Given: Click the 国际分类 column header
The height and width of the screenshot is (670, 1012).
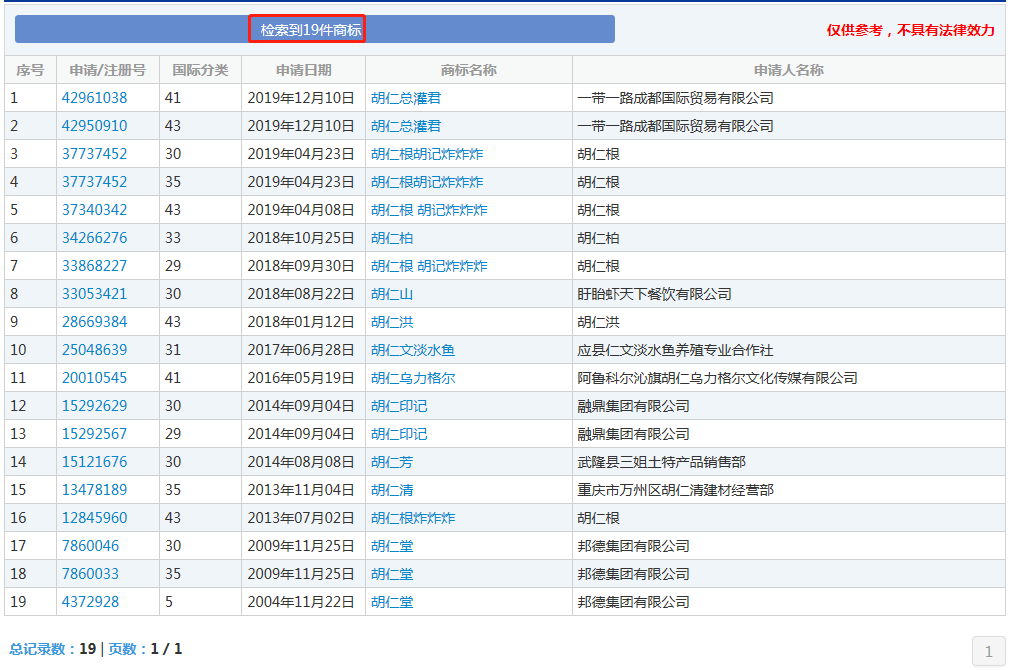Looking at the screenshot, I should (x=200, y=70).
